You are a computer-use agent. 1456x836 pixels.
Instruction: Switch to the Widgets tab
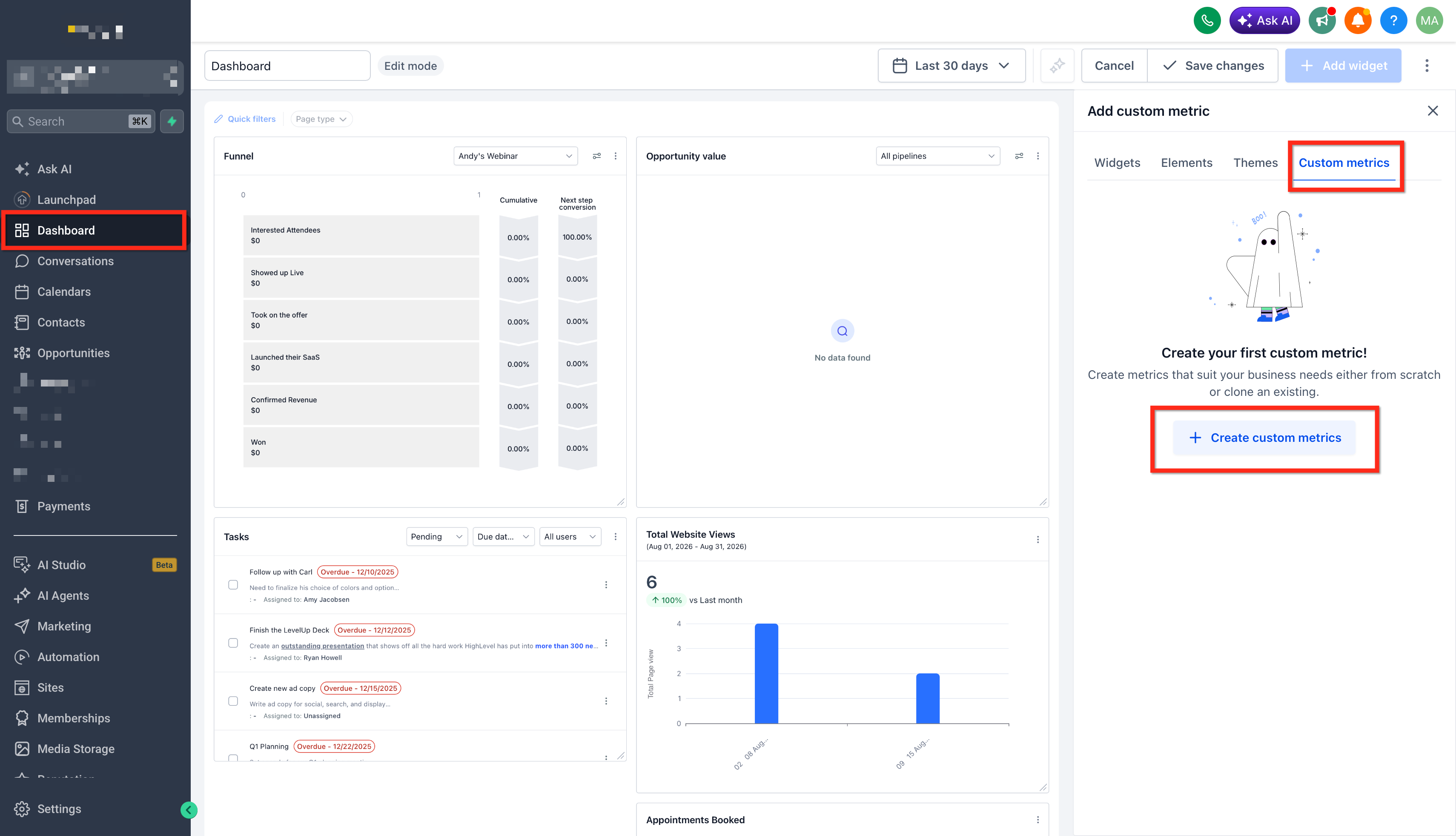coord(1117,163)
